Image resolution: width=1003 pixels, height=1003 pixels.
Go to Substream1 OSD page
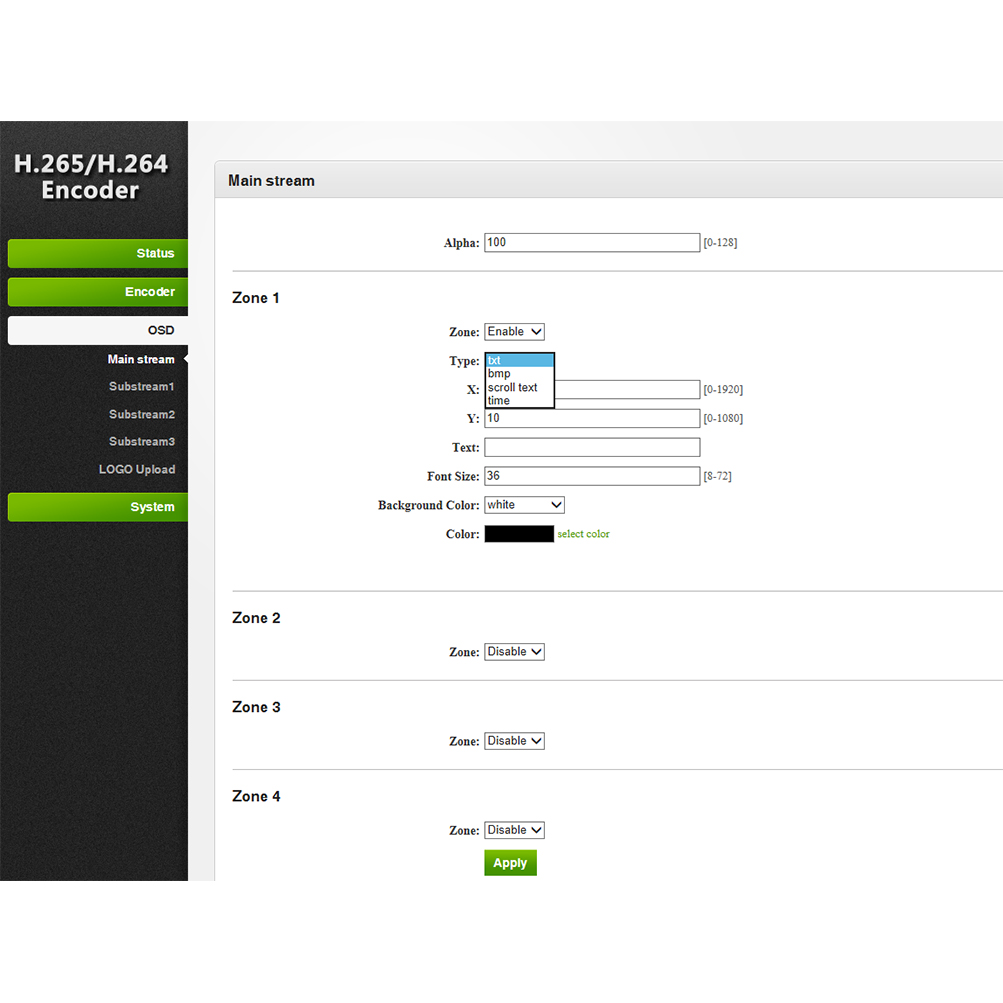(141, 386)
